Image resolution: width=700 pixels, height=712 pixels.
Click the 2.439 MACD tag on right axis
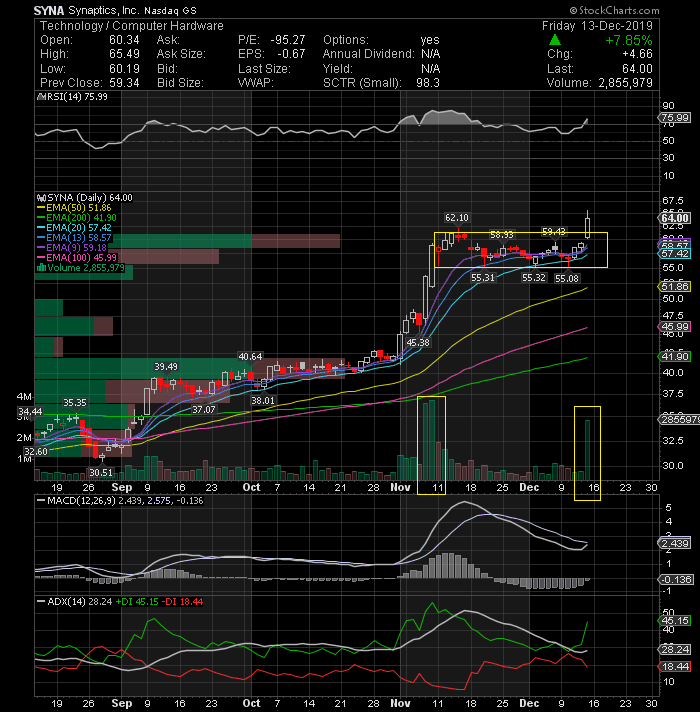tap(675, 544)
